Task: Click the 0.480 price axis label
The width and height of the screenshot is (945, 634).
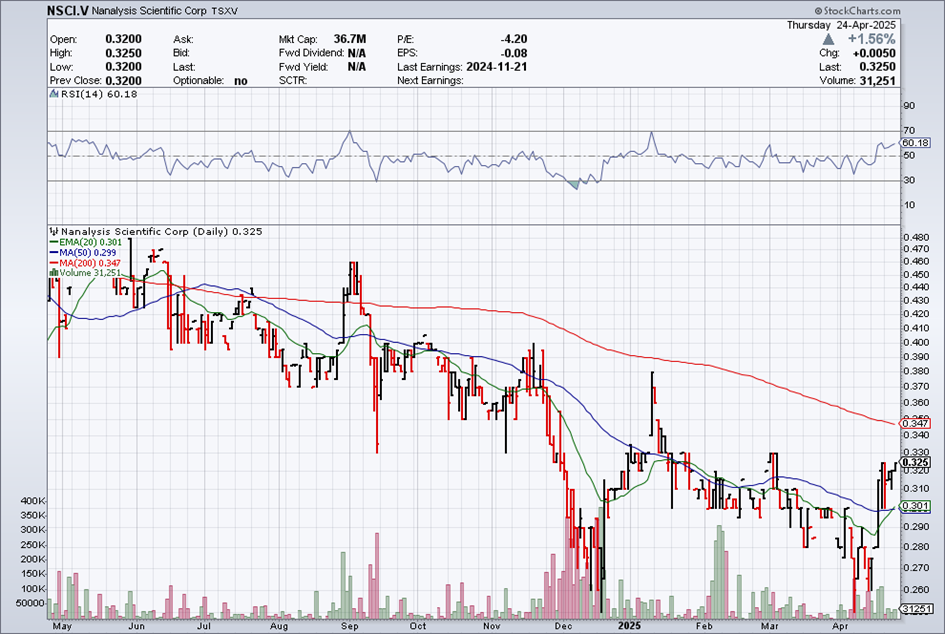Action: click(x=915, y=237)
